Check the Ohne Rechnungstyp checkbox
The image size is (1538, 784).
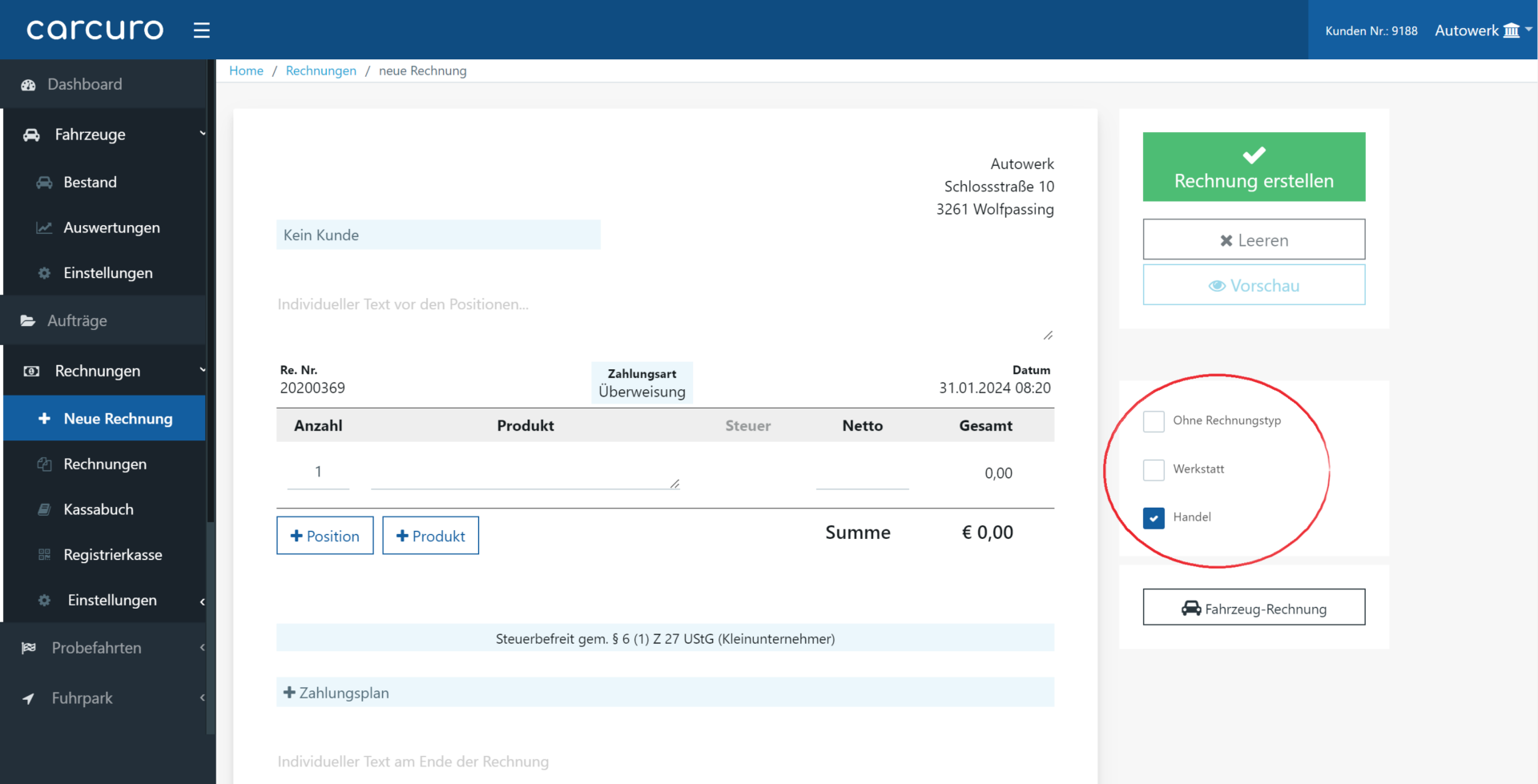(x=1153, y=421)
